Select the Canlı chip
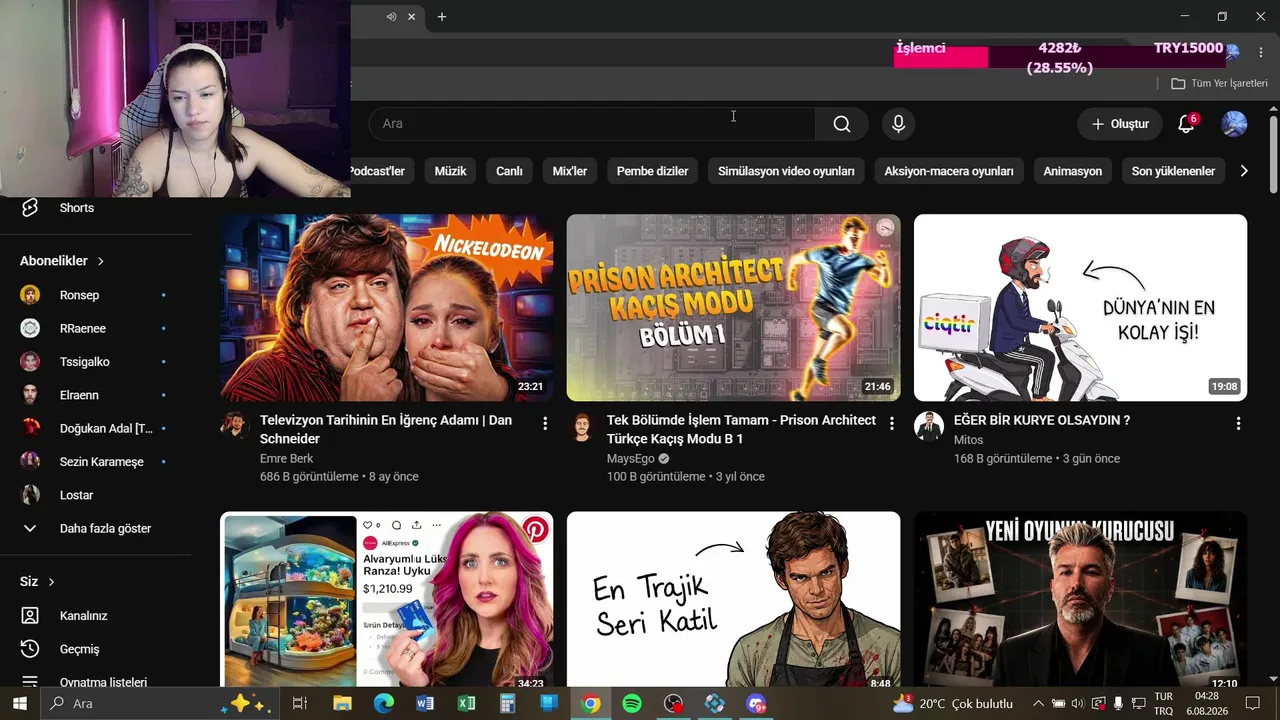This screenshot has height=720, width=1280. (x=509, y=171)
